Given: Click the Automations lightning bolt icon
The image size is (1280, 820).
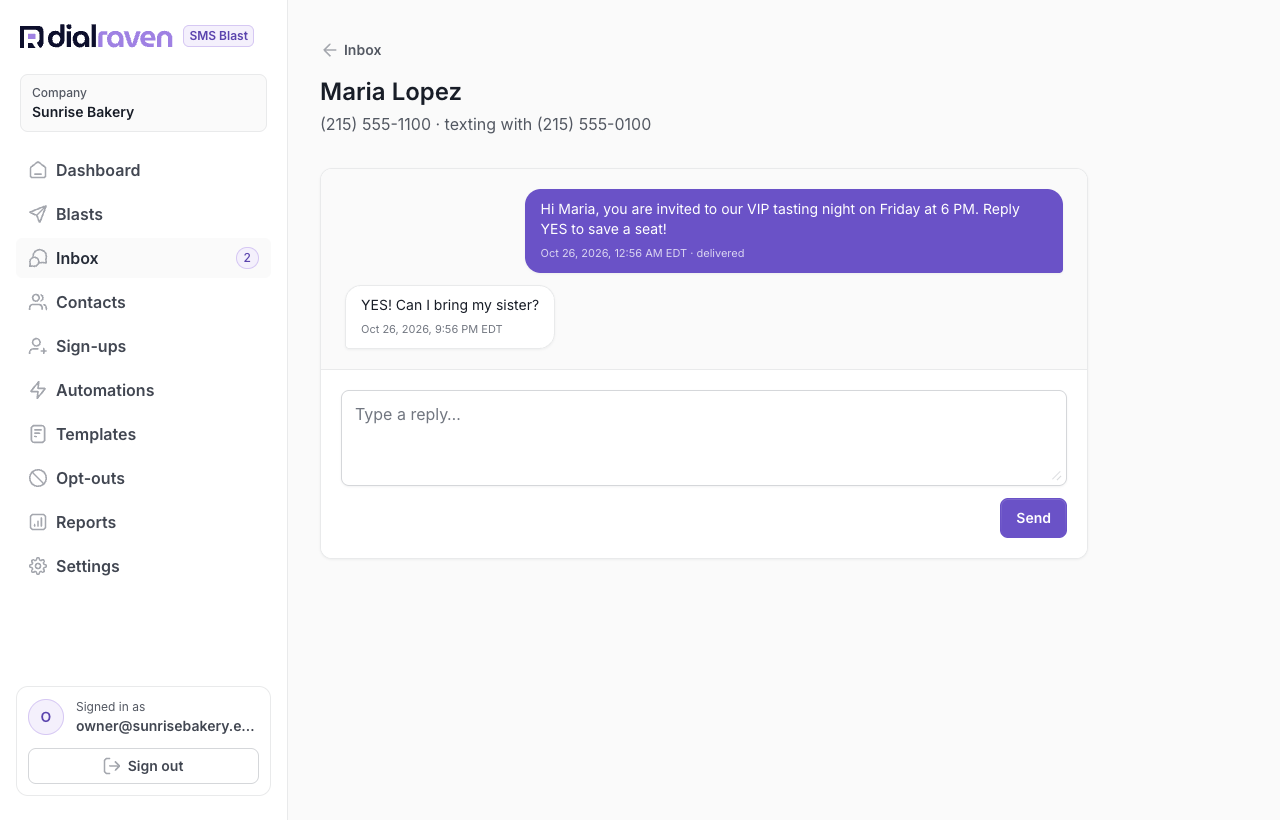Looking at the screenshot, I should [x=38, y=390].
